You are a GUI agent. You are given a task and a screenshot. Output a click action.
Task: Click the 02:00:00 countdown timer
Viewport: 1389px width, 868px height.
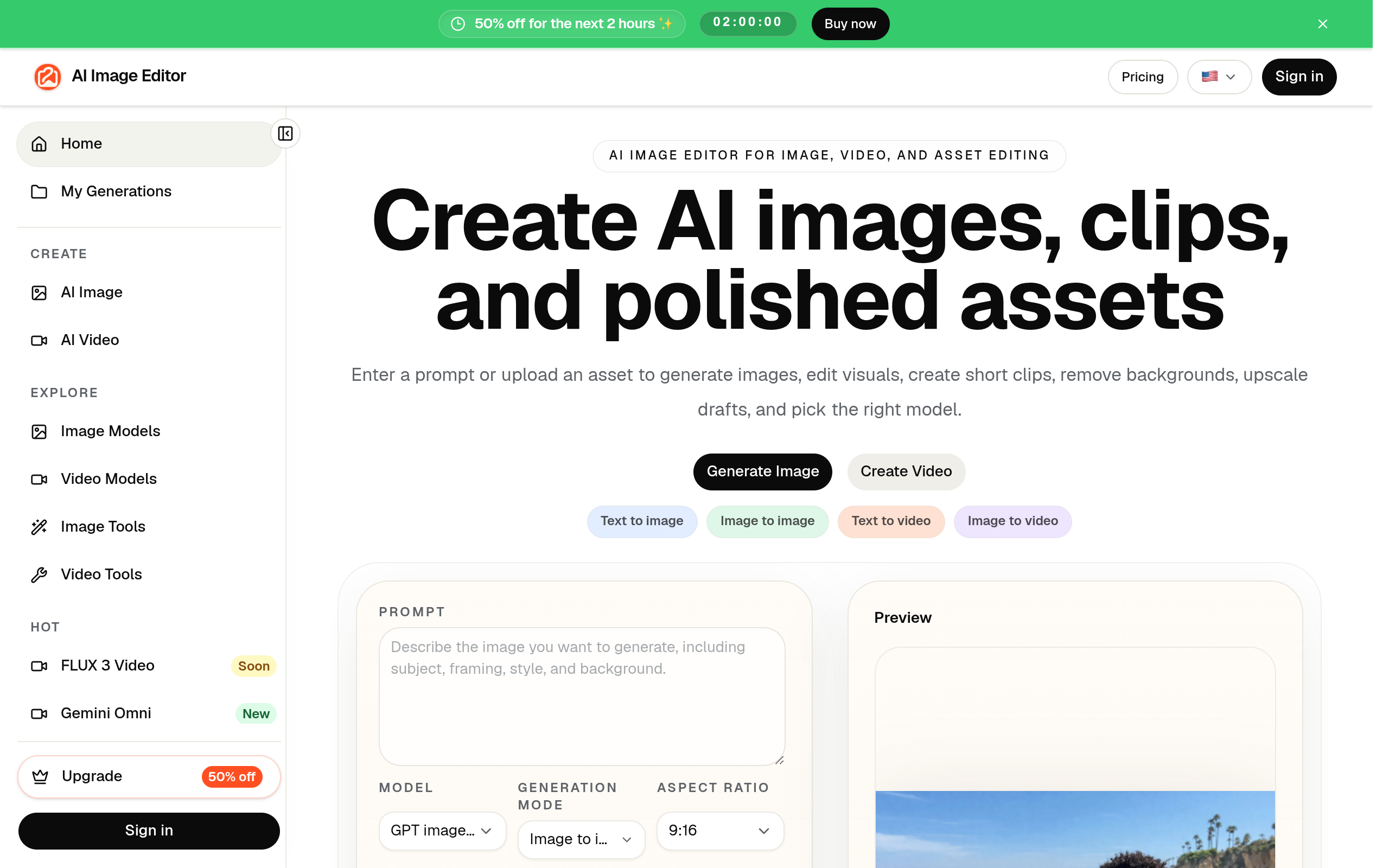pyautogui.click(x=747, y=23)
